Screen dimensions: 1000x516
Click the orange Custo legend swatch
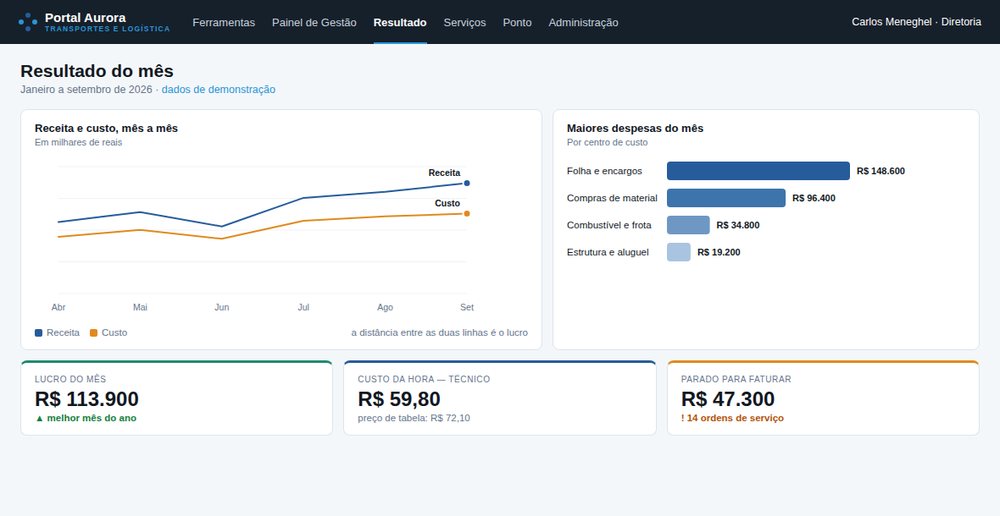[x=94, y=333]
